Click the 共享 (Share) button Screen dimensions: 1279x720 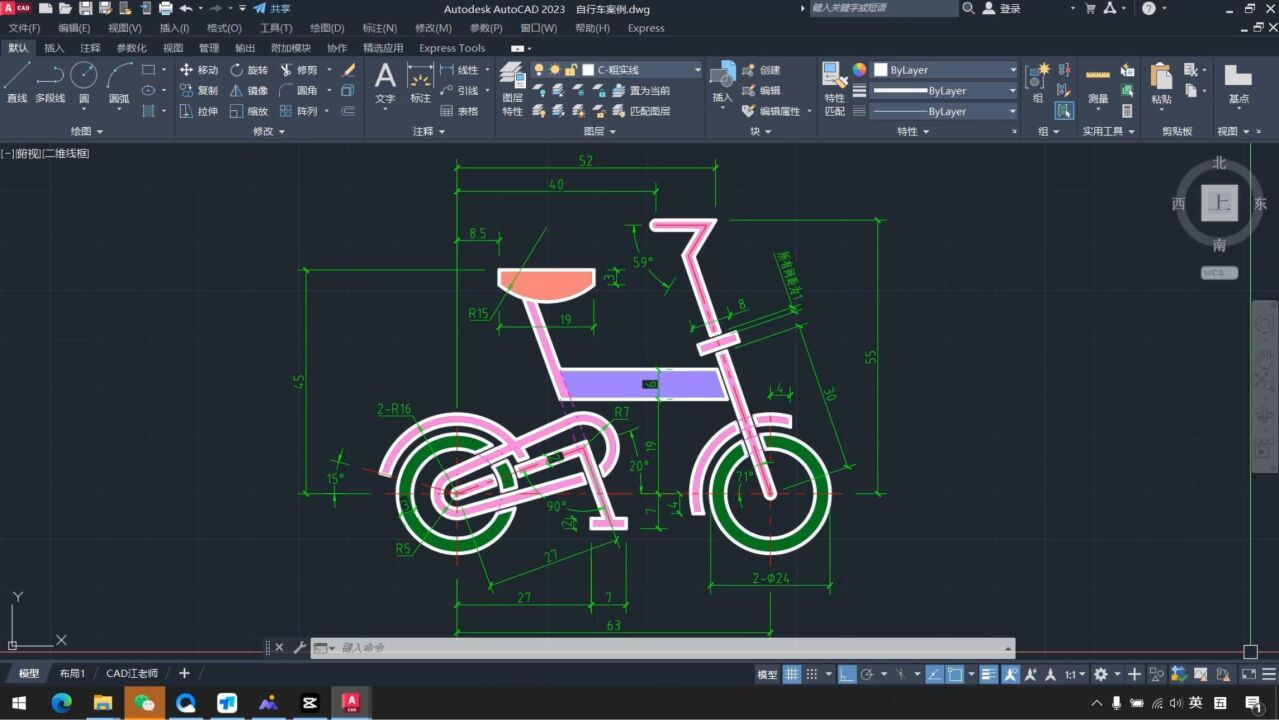[274, 8]
